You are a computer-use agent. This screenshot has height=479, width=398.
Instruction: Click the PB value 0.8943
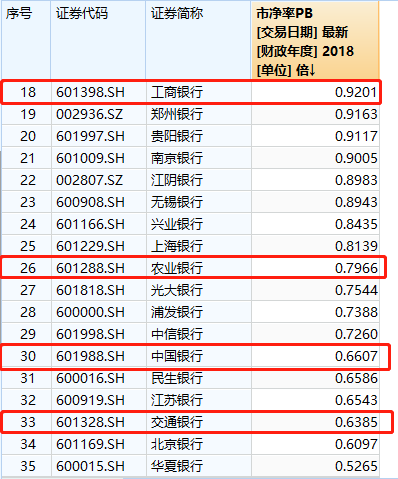click(x=356, y=202)
